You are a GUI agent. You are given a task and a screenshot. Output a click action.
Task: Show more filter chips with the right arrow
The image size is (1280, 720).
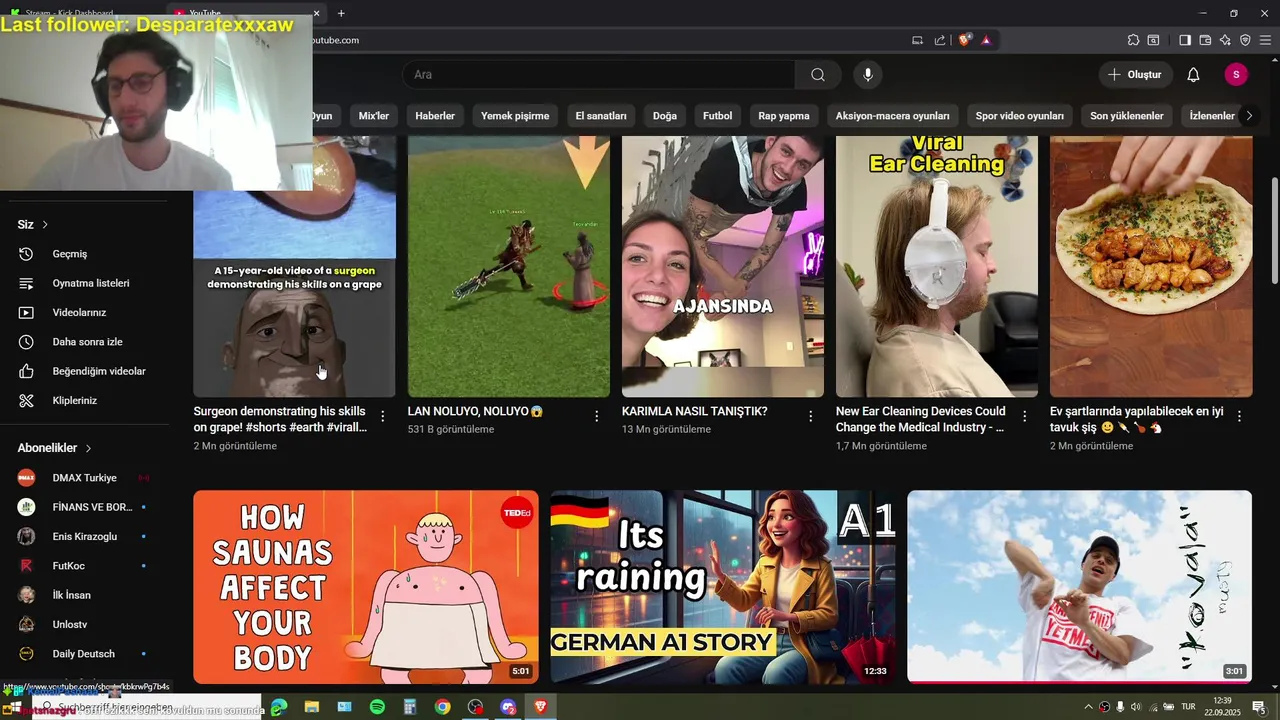tap(1248, 116)
